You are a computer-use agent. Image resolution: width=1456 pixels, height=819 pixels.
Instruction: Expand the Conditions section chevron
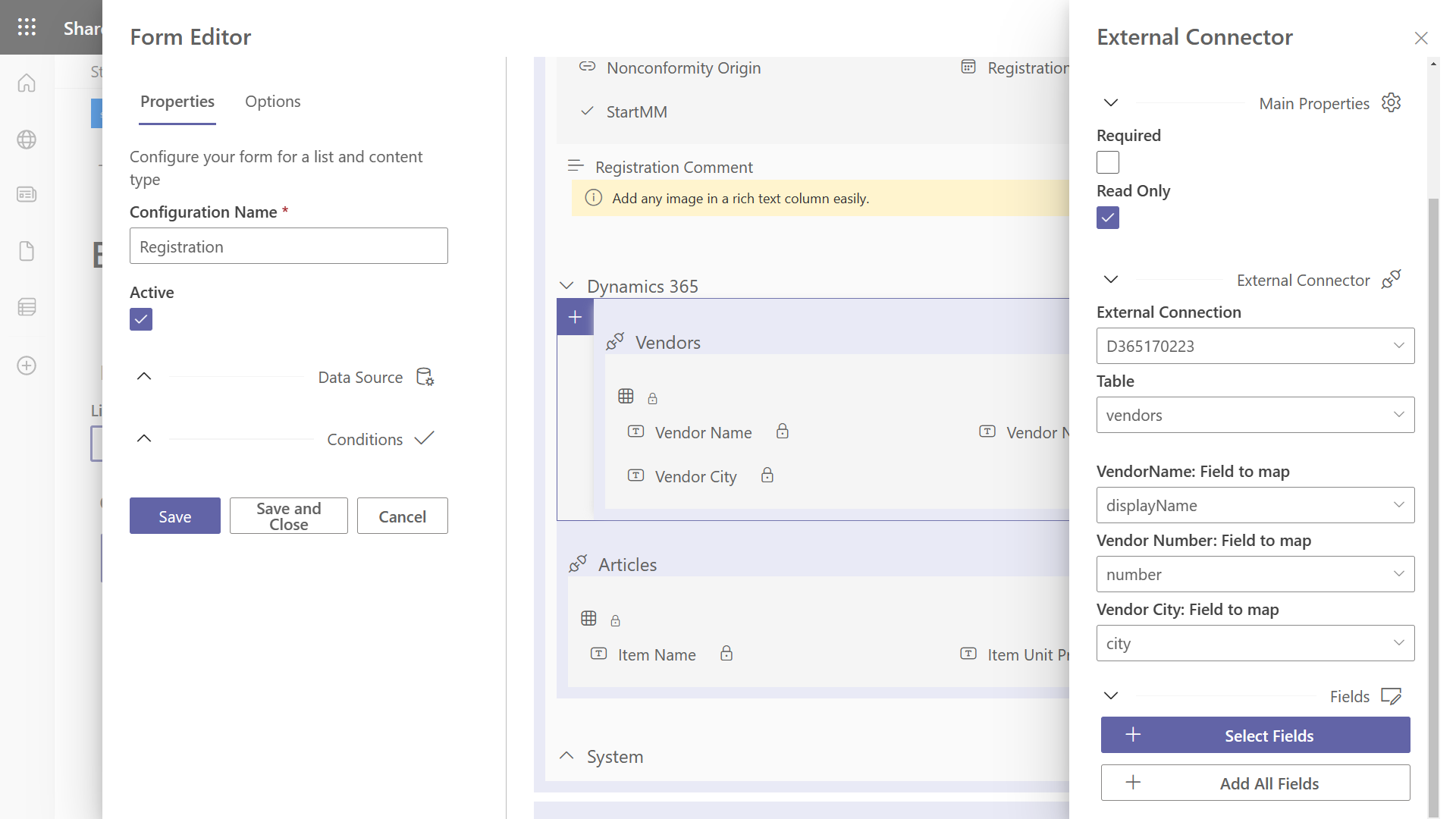pyautogui.click(x=144, y=439)
